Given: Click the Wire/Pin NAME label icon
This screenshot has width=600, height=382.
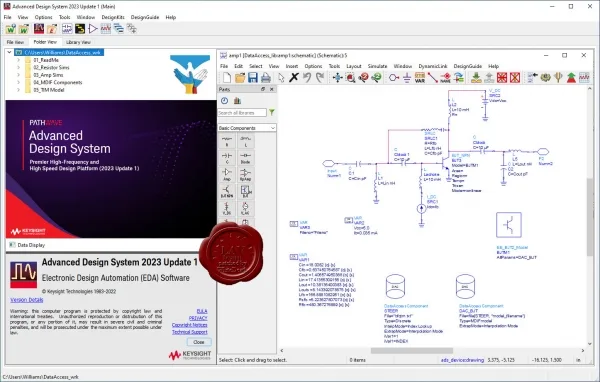Looking at the screenshot, I should point(445,78).
